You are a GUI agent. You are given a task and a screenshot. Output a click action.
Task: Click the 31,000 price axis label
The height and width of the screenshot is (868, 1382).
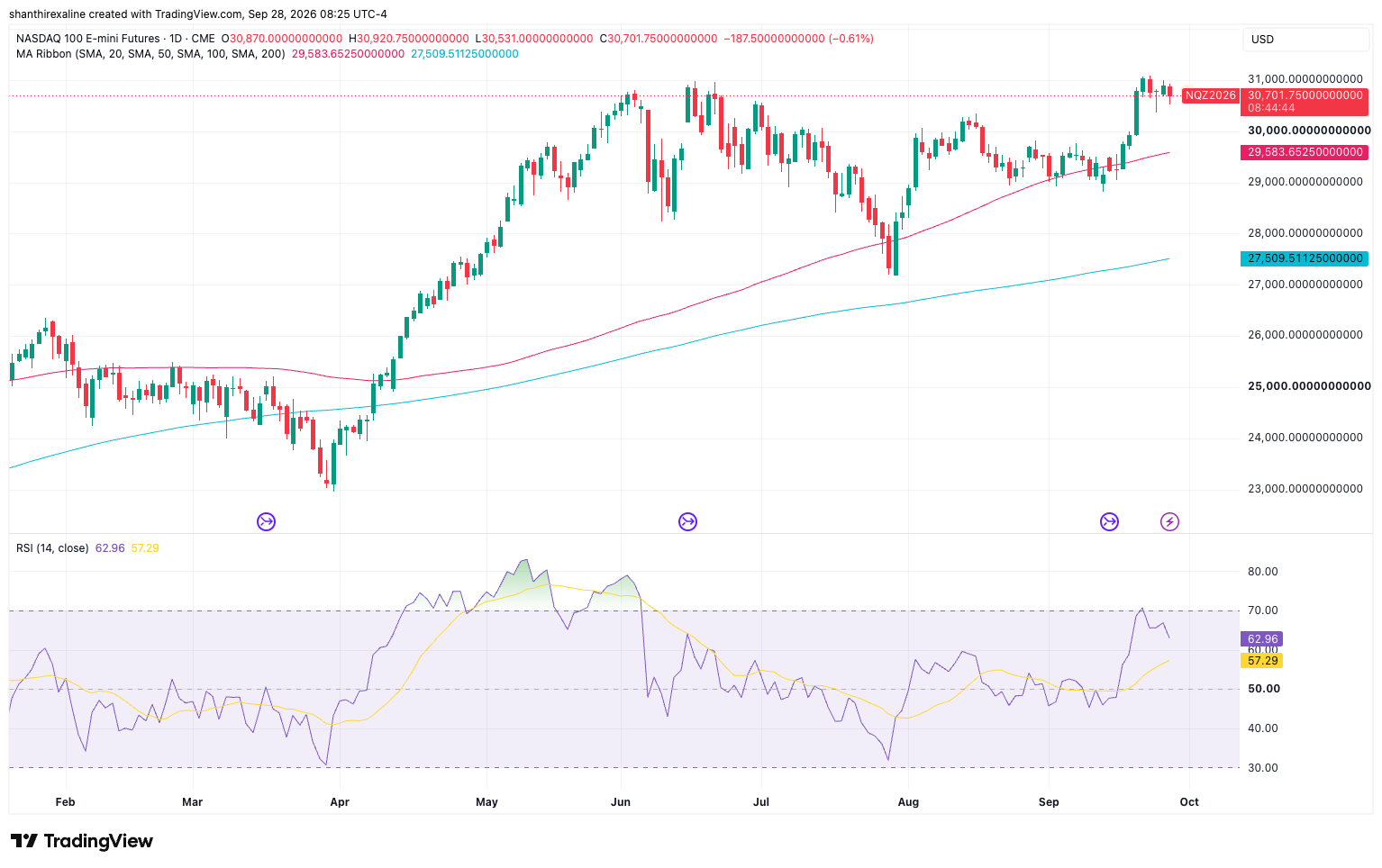(x=1305, y=79)
